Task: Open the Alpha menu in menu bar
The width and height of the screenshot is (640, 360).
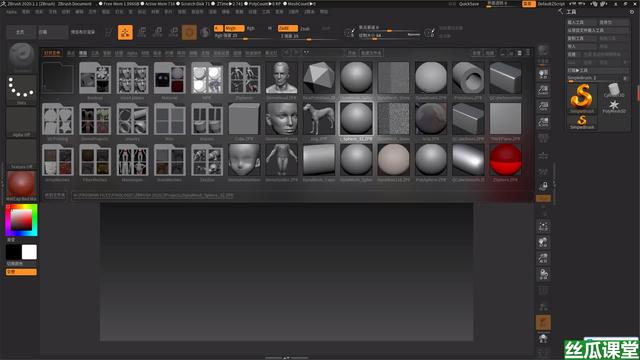Action: (x=11, y=12)
